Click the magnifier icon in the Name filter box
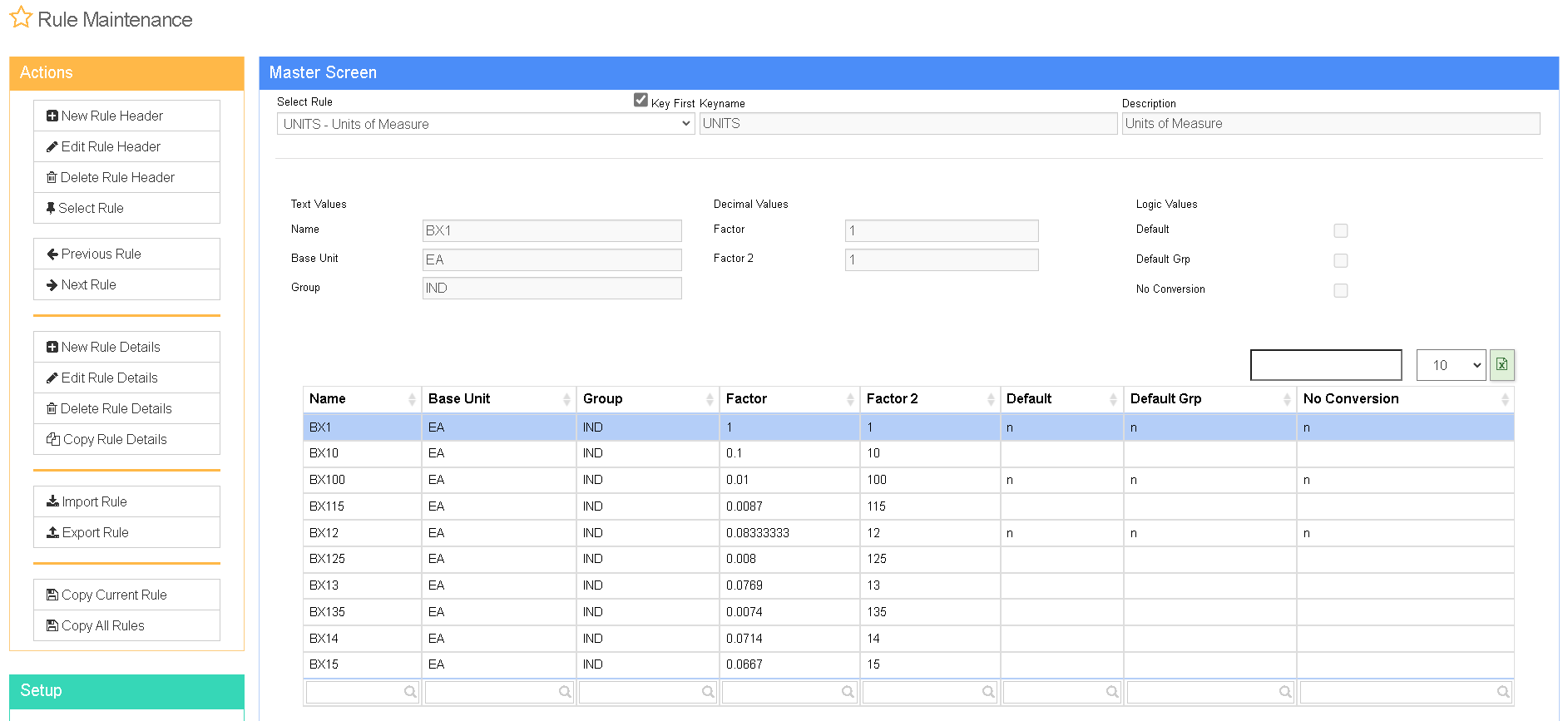 click(x=410, y=692)
